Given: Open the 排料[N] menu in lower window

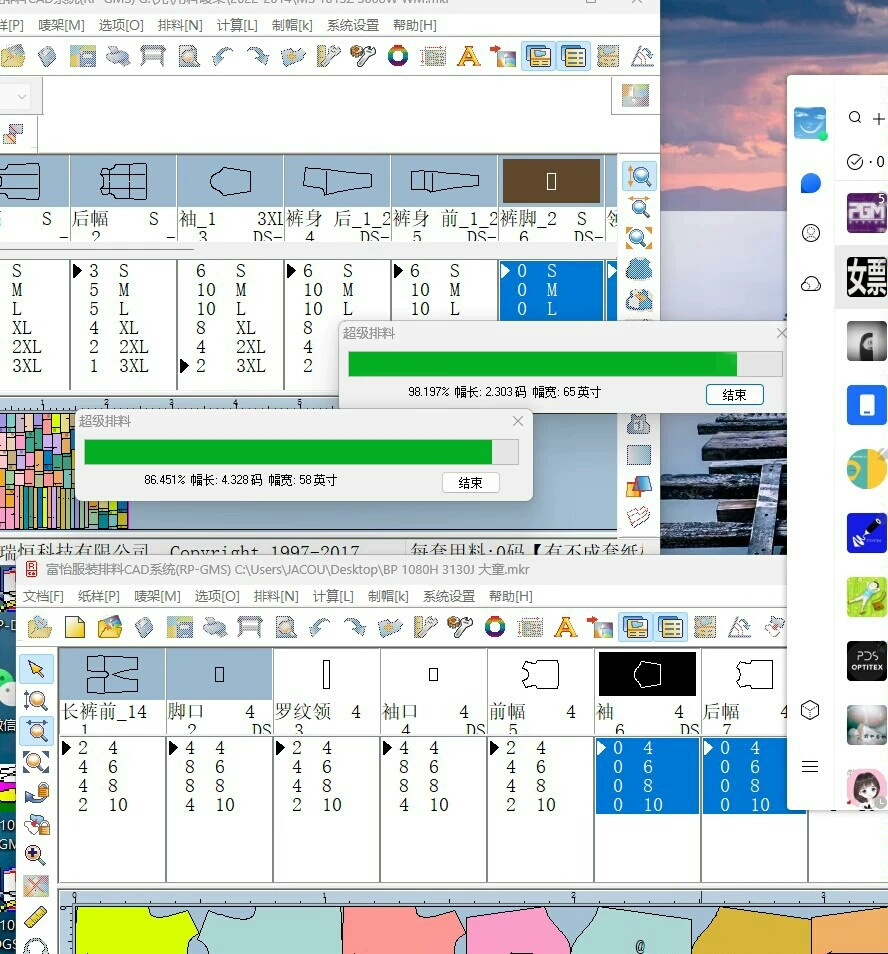Looking at the screenshot, I should (276, 596).
